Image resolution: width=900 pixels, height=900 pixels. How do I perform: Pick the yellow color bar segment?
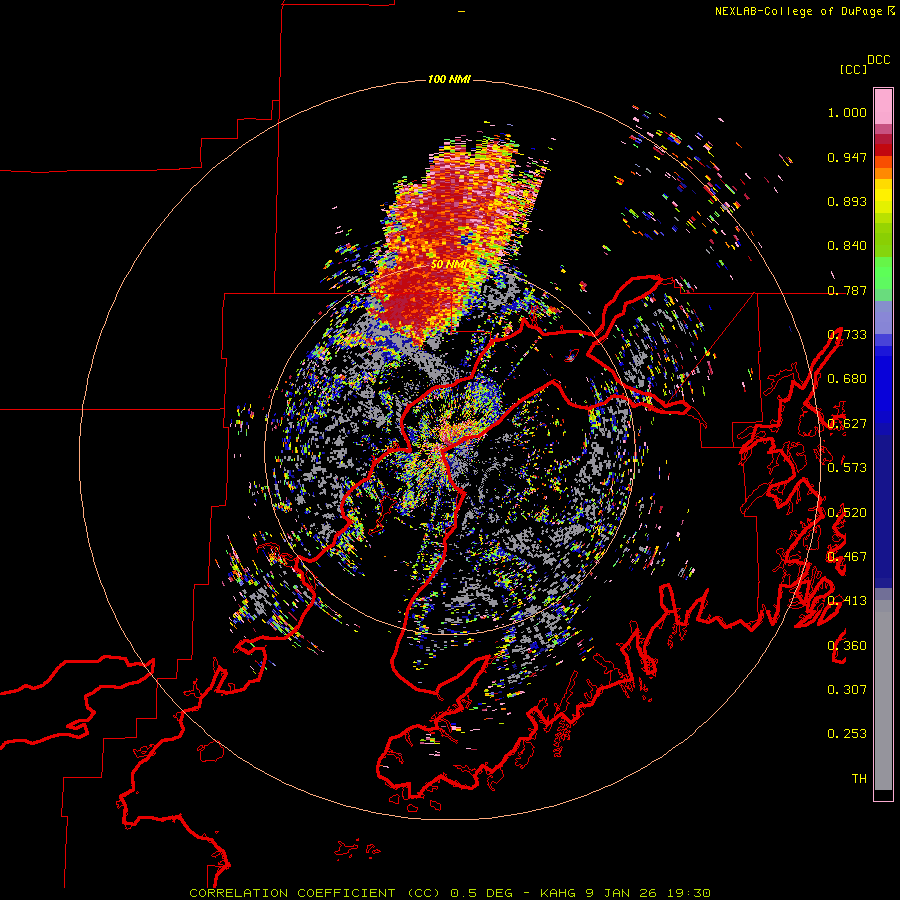tap(883, 196)
